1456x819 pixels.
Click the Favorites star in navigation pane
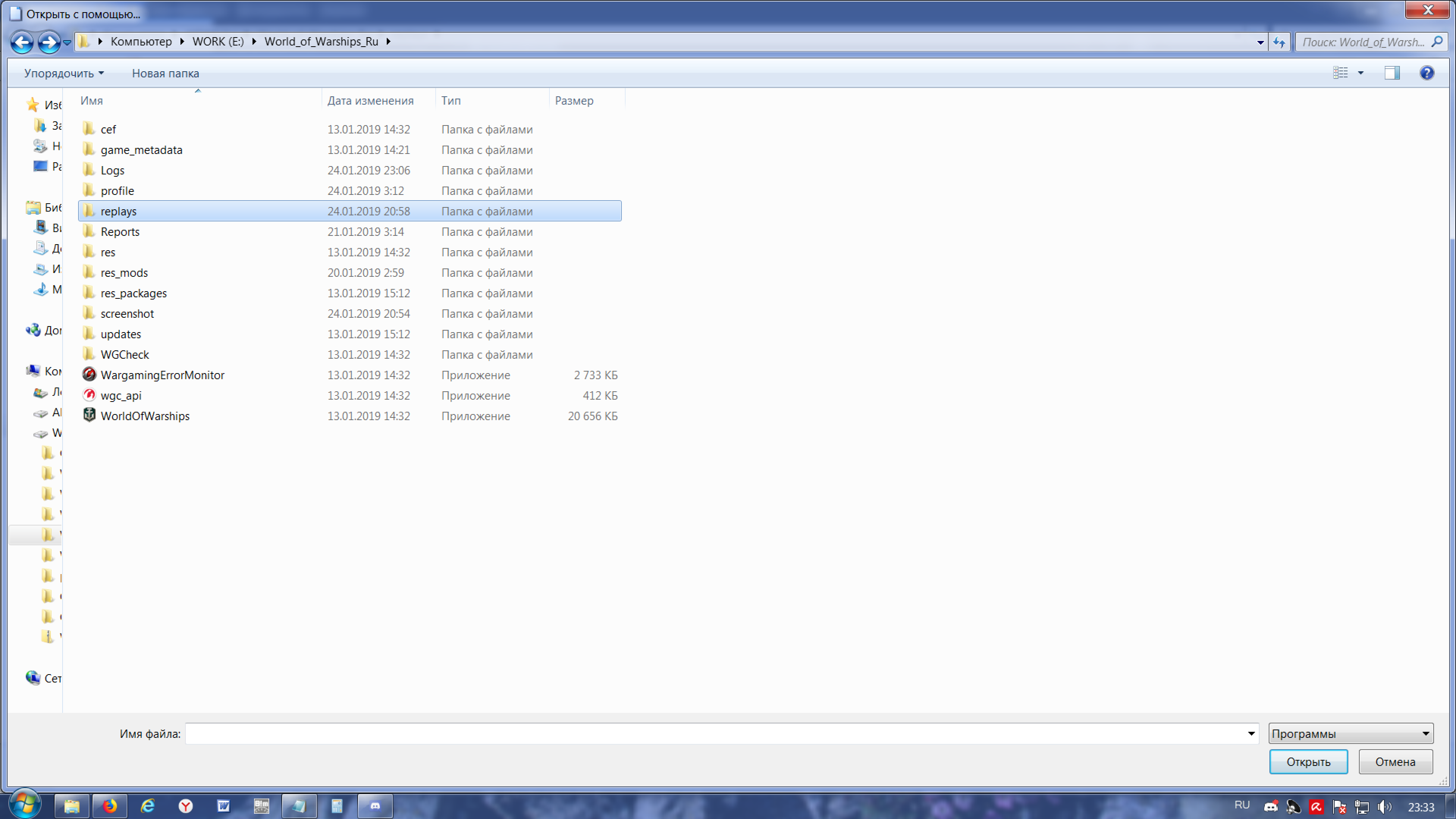[x=33, y=105]
